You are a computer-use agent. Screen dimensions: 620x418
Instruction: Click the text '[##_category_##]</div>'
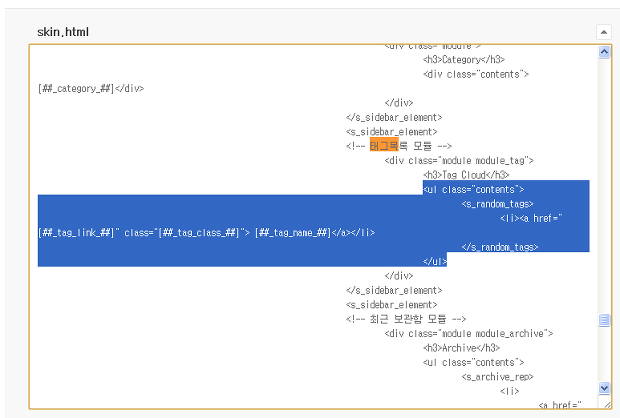pyautogui.click(x=91, y=89)
